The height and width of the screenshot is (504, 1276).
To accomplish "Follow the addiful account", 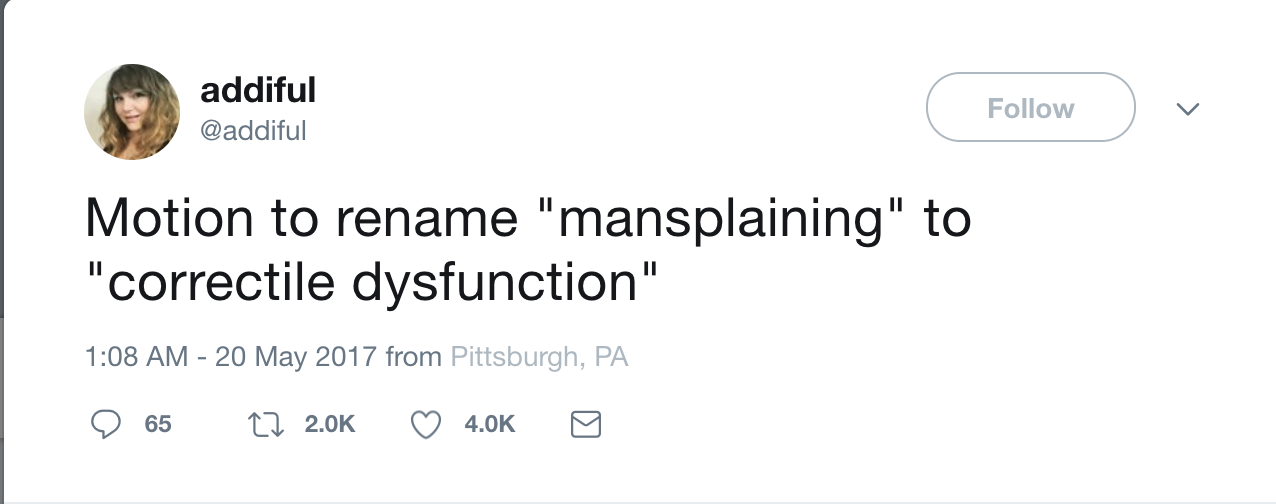I will [1031, 107].
